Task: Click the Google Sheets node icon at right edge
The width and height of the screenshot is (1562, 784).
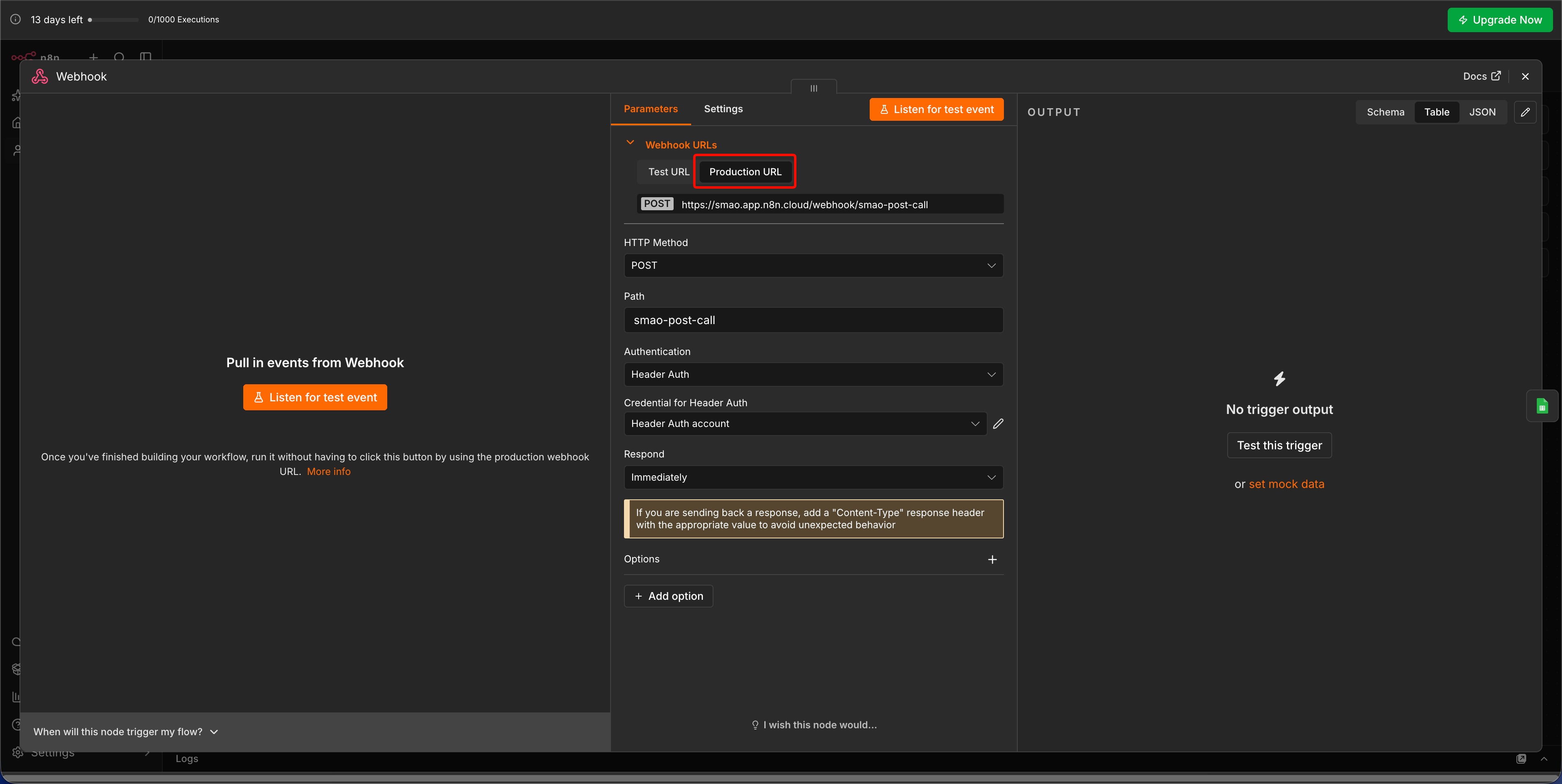Action: [1542, 406]
